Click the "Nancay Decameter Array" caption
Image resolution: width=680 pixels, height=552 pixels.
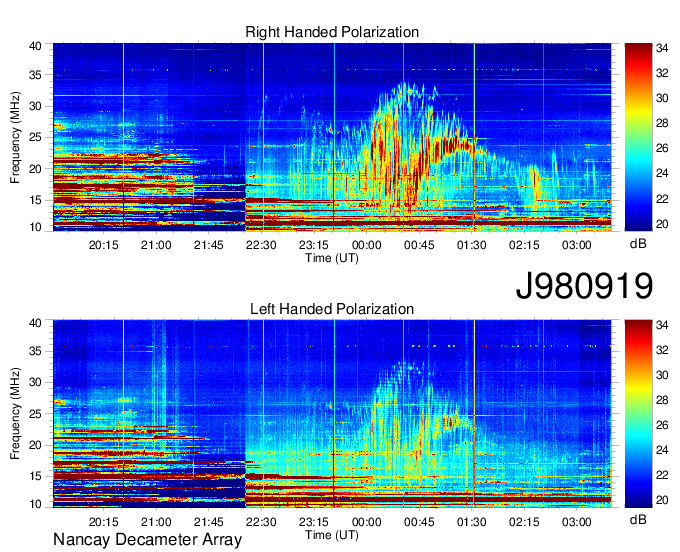147,540
